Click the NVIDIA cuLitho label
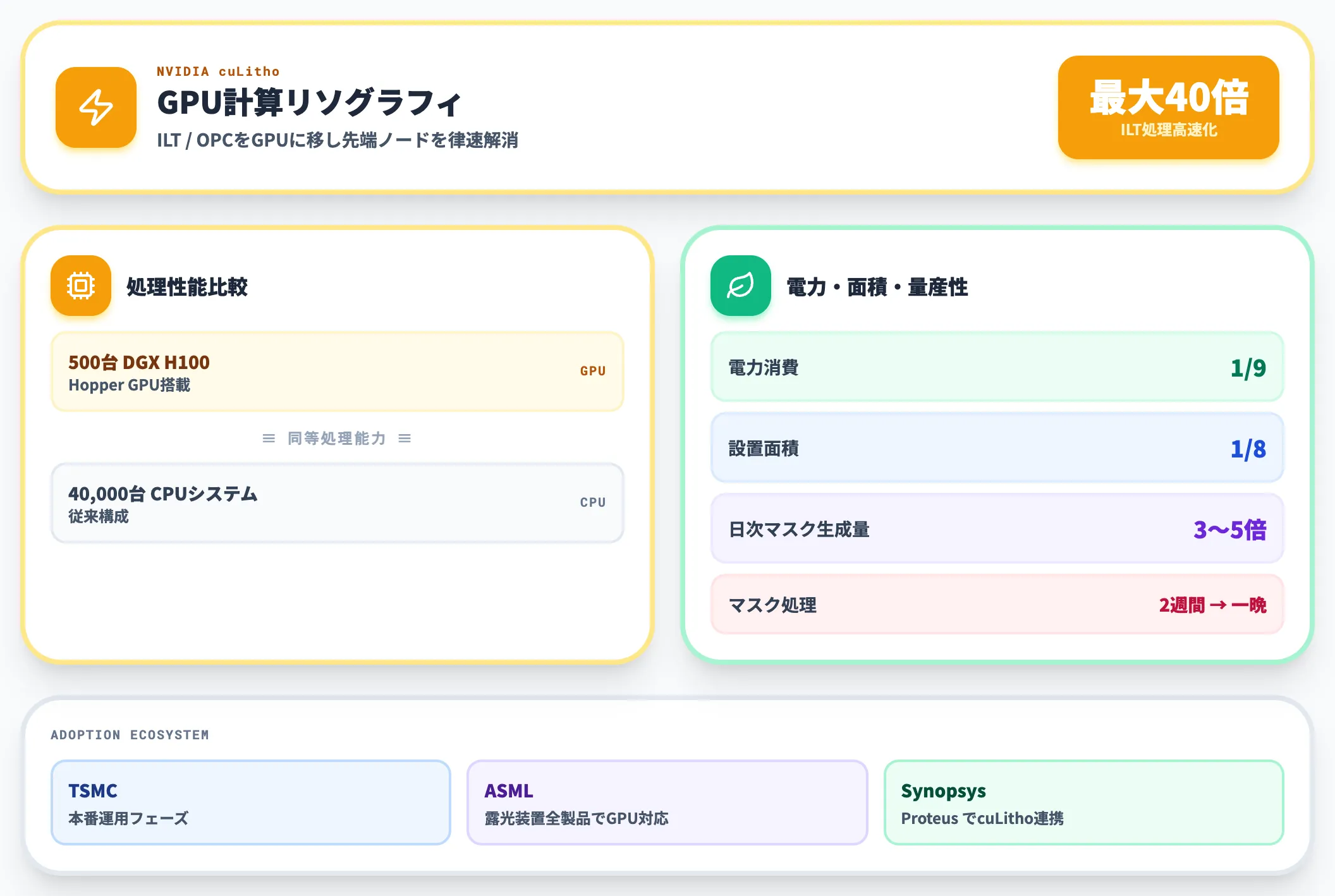The width and height of the screenshot is (1335, 896). click(218, 71)
